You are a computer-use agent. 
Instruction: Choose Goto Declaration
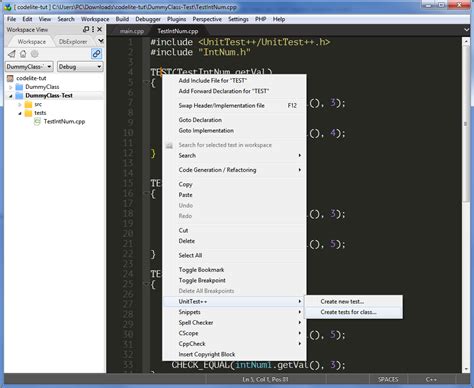234,120
